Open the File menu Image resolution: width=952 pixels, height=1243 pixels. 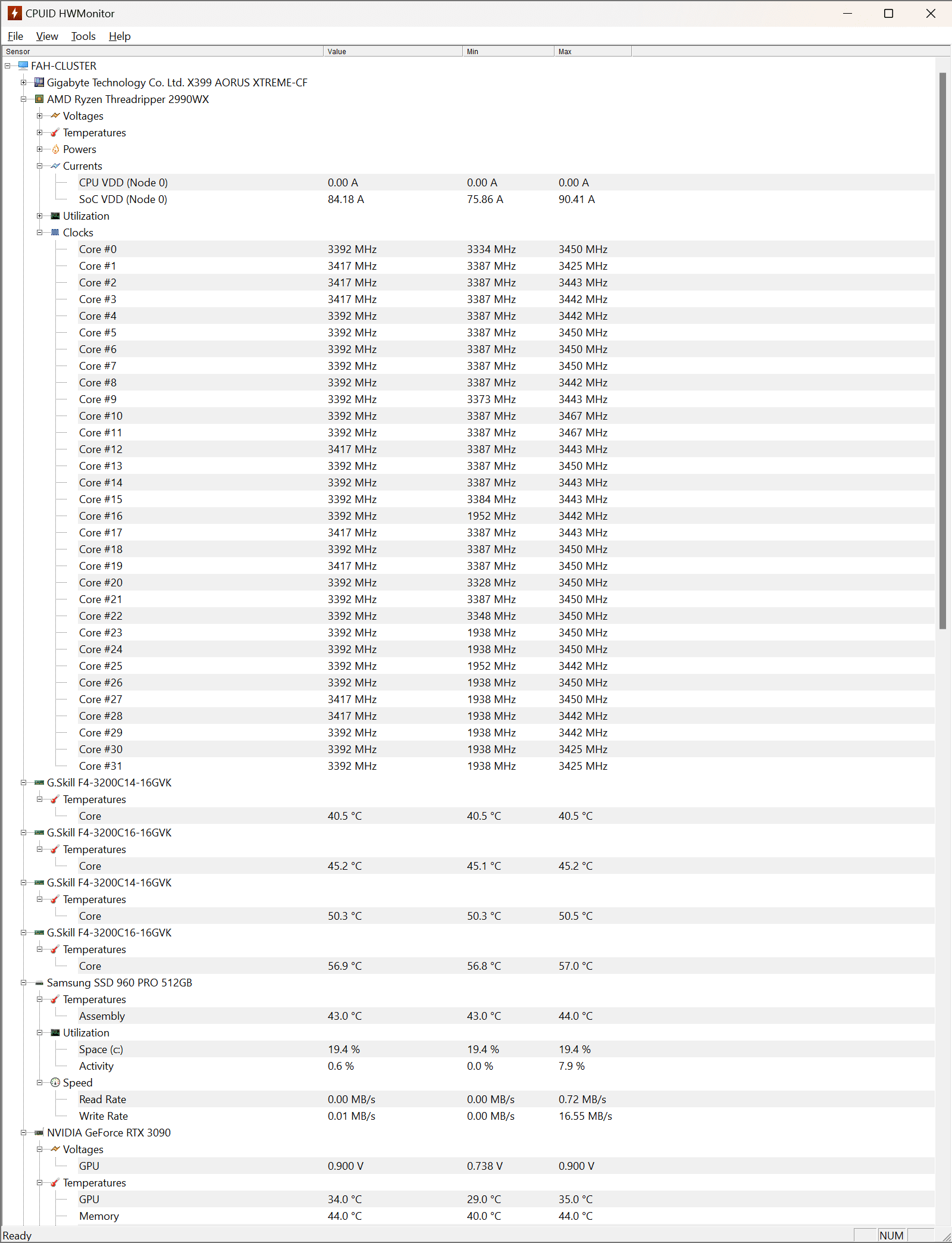pos(15,36)
